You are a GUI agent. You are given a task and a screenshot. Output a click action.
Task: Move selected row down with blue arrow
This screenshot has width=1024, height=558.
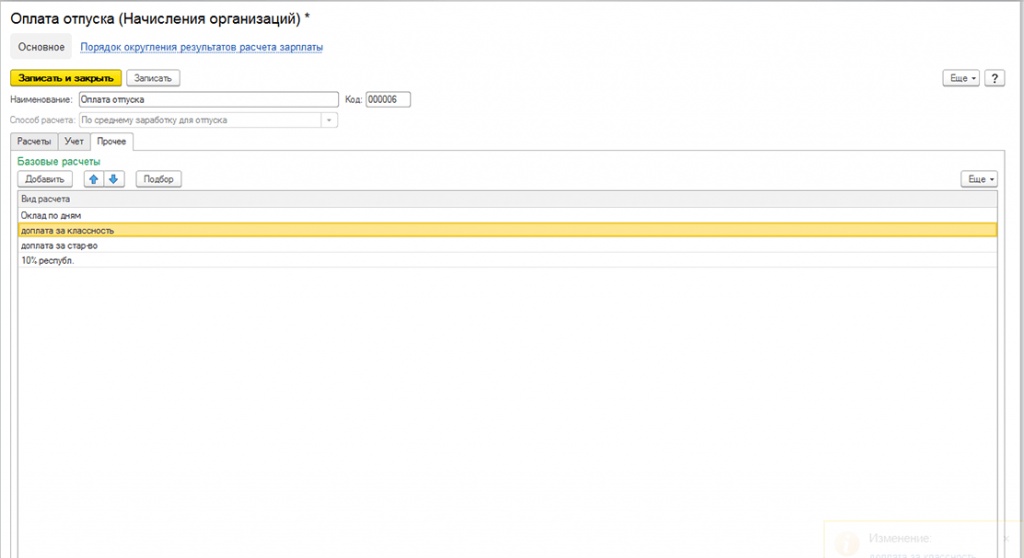(113, 179)
